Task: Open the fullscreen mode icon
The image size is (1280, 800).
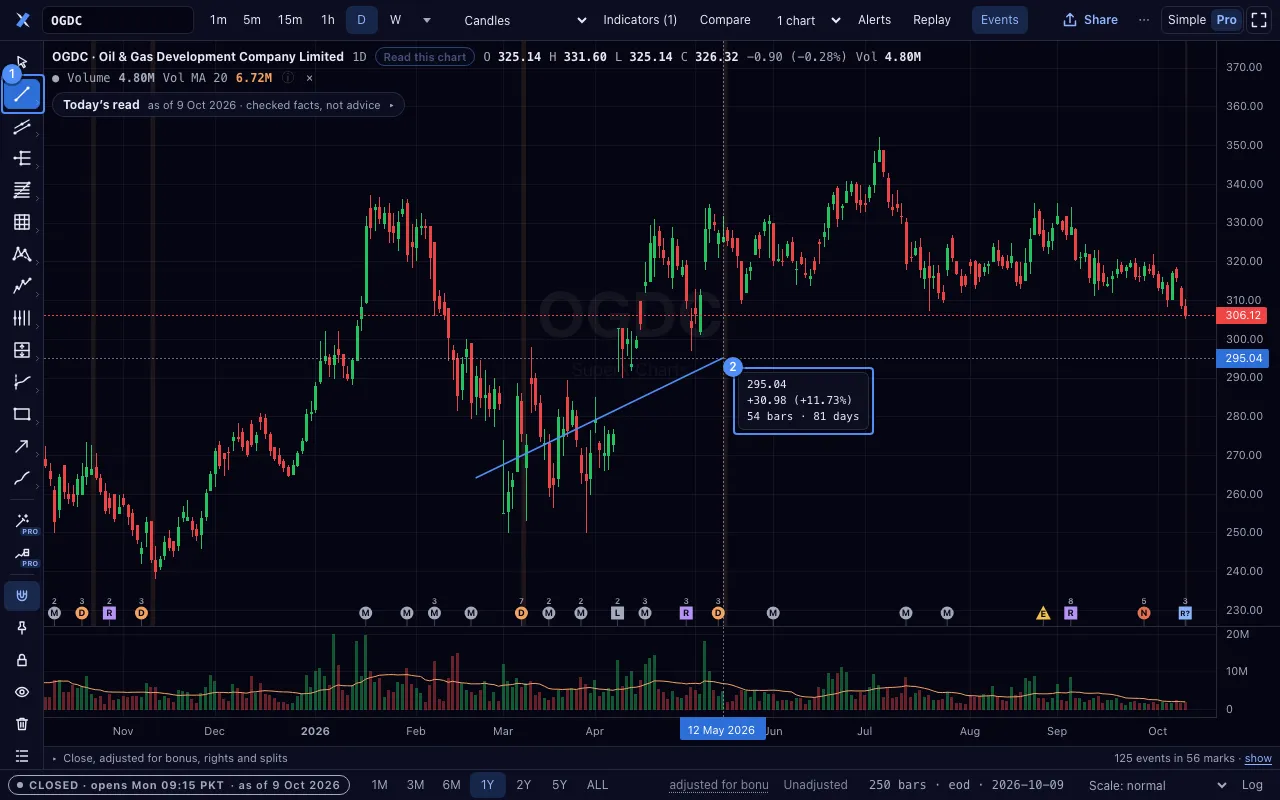Action: point(1259,20)
